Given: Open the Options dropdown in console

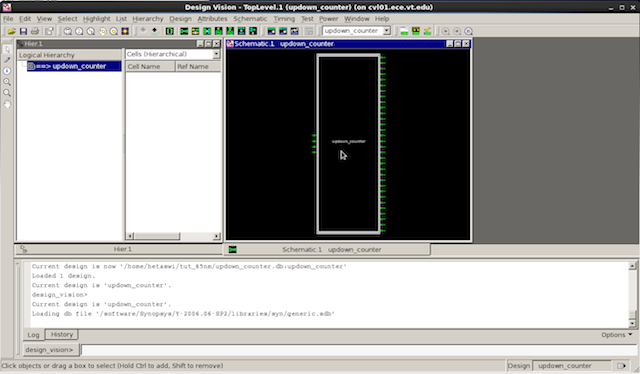Looking at the screenshot, I should pos(616,334).
